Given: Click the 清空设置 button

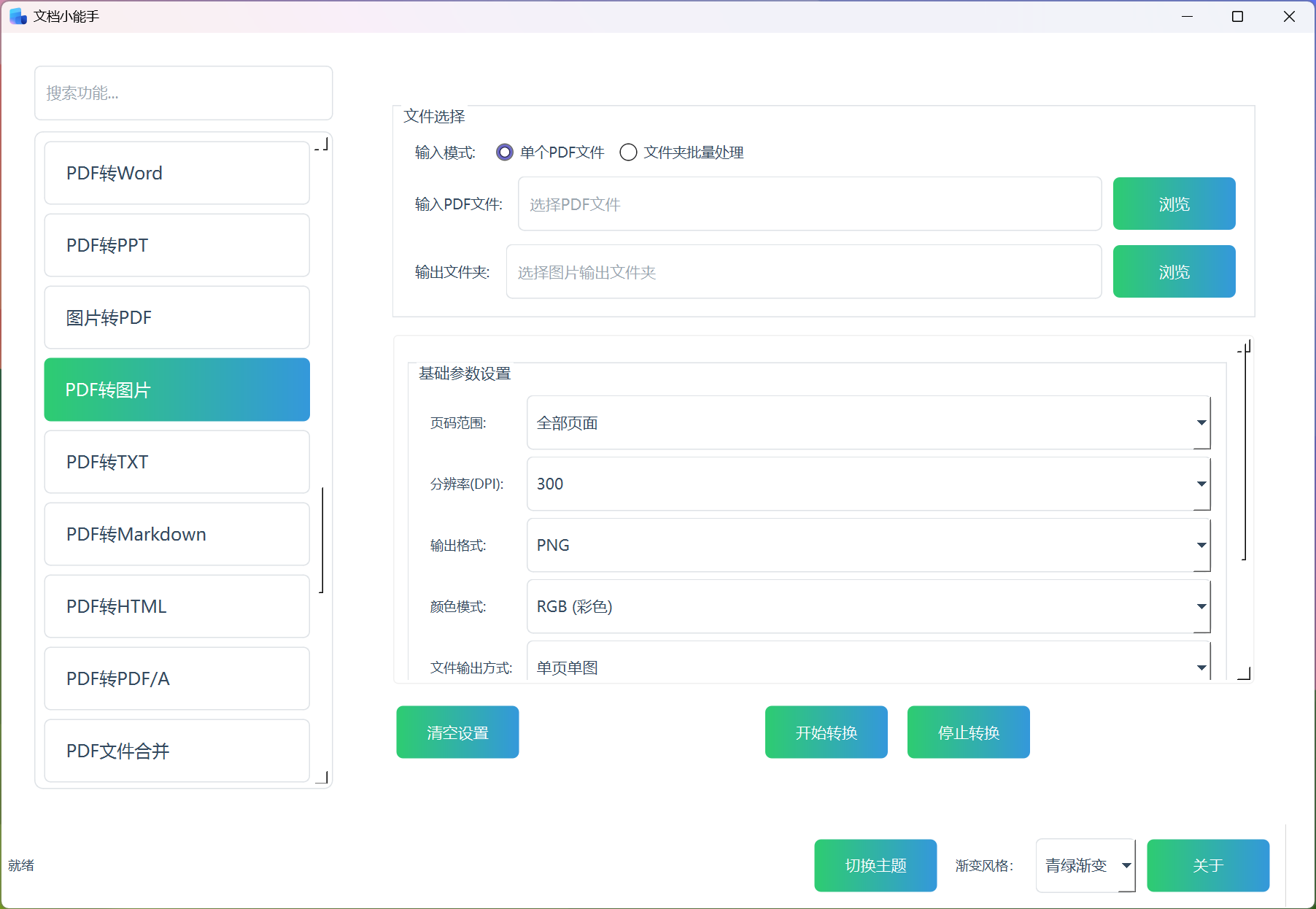Looking at the screenshot, I should click(x=457, y=732).
